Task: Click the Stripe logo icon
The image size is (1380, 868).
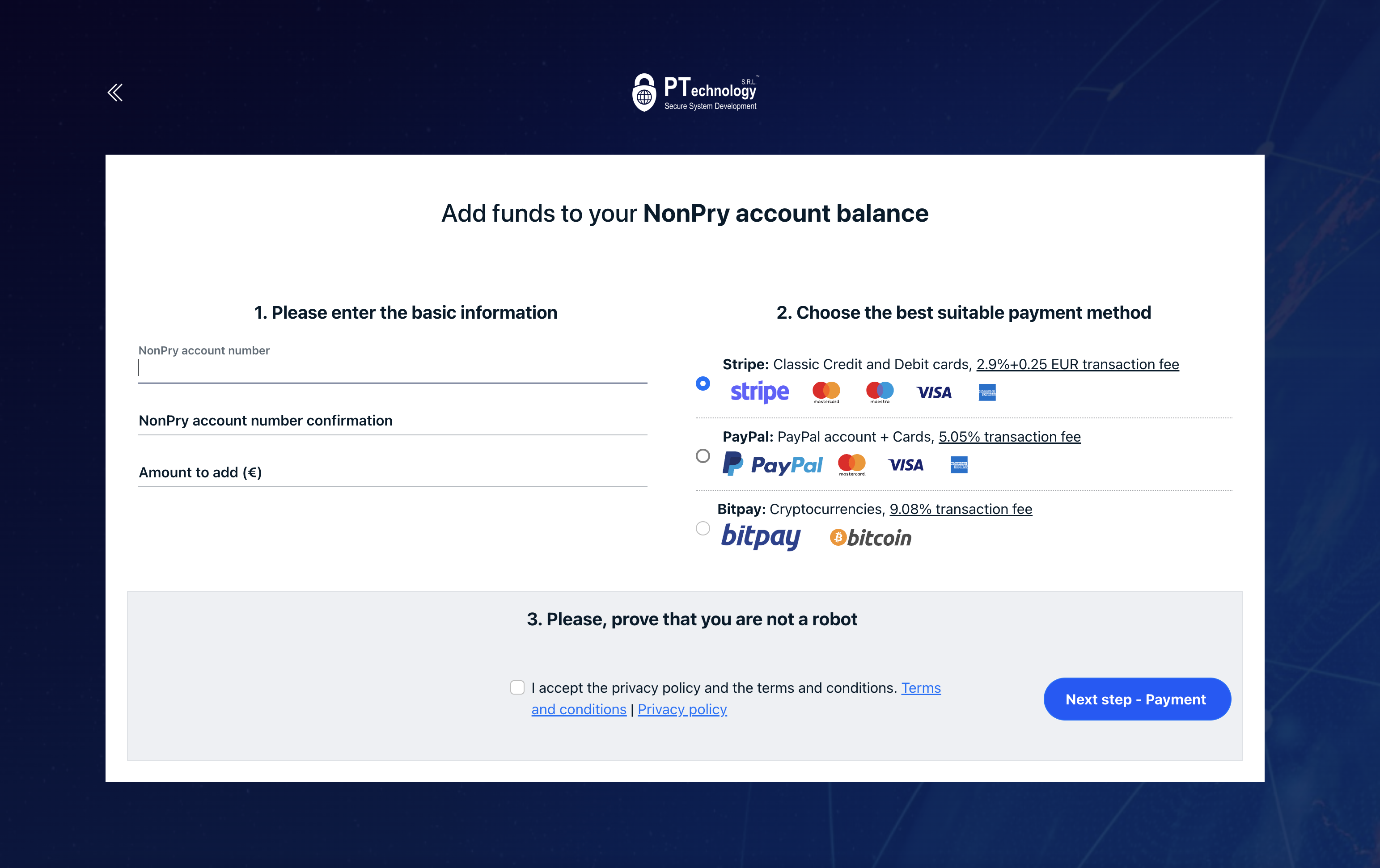Action: (x=759, y=392)
